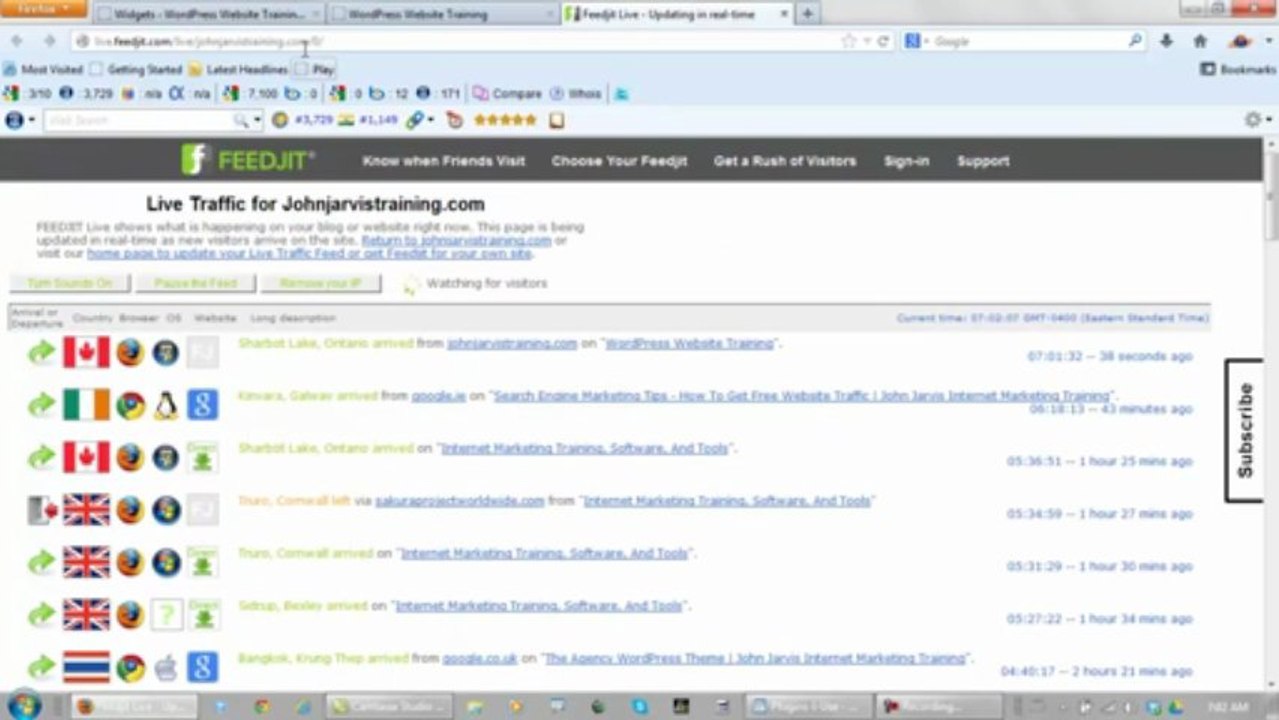Image resolution: width=1279 pixels, height=720 pixels.
Task: Click the search magnifier in the Google box
Action: [1135, 42]
